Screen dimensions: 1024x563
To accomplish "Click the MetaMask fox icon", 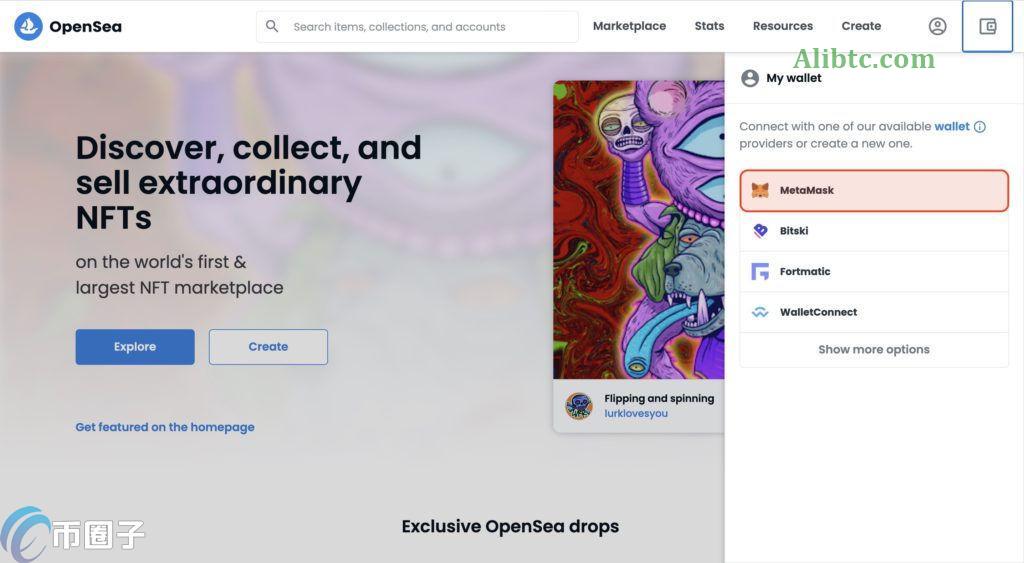I will (760, 191).
